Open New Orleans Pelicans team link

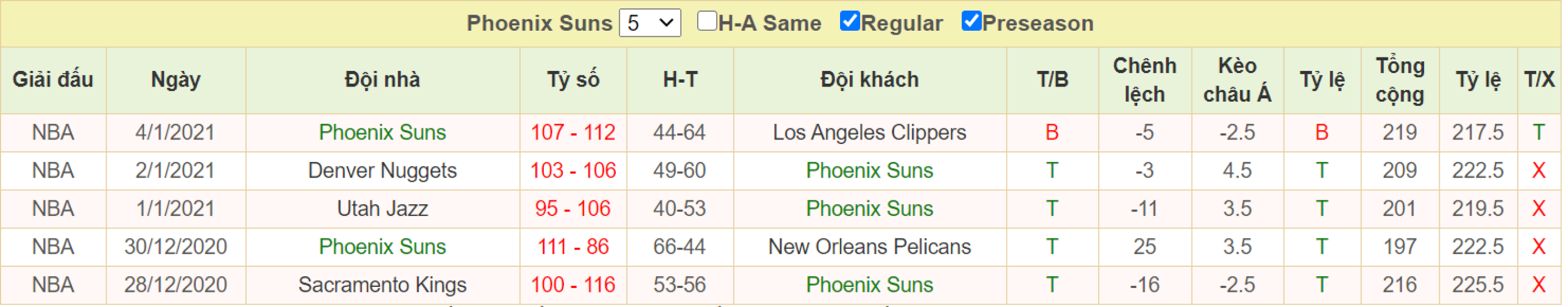coord(869,247)
